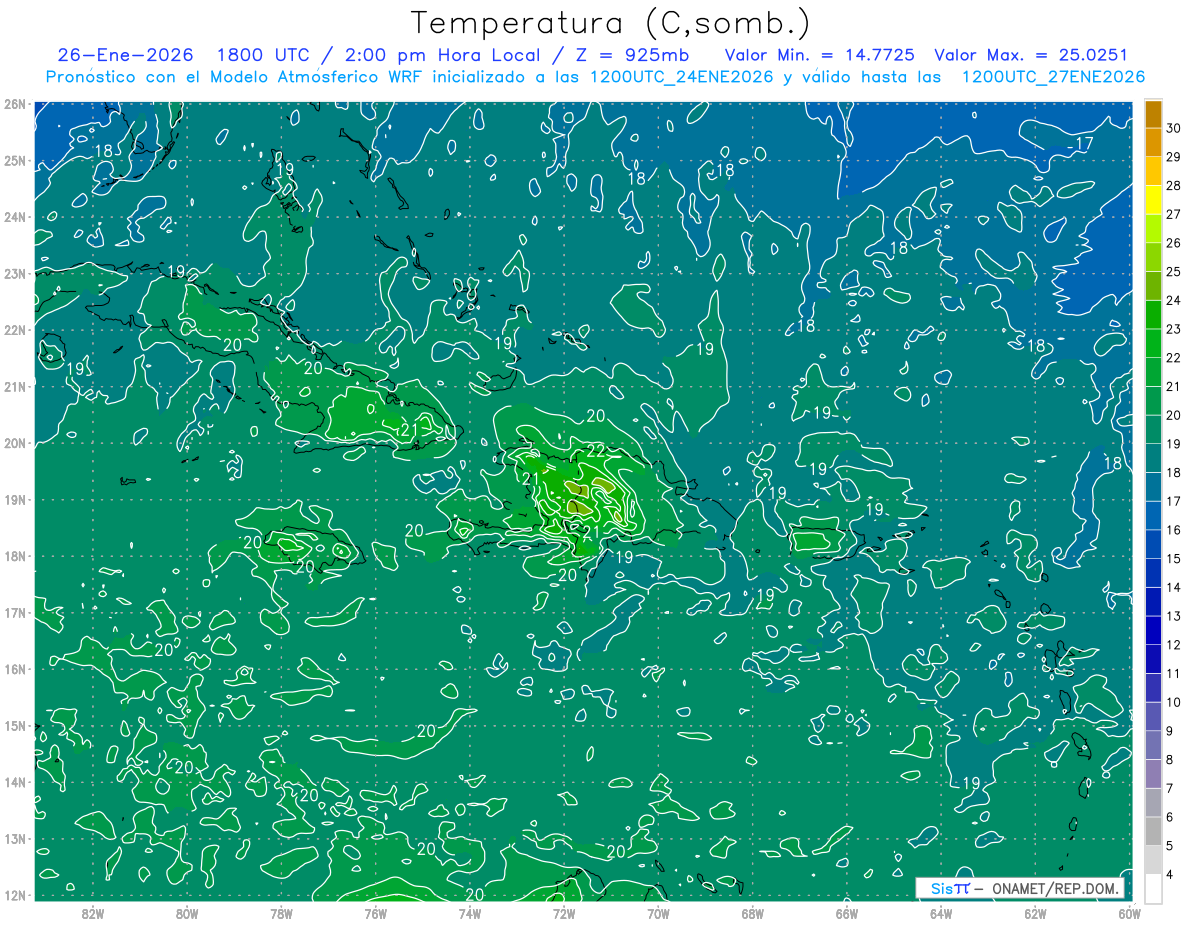Click the "18N" latitude label
Image resolution: width=1200 pixels, height=927 pixels.
[x=14, y=556]
